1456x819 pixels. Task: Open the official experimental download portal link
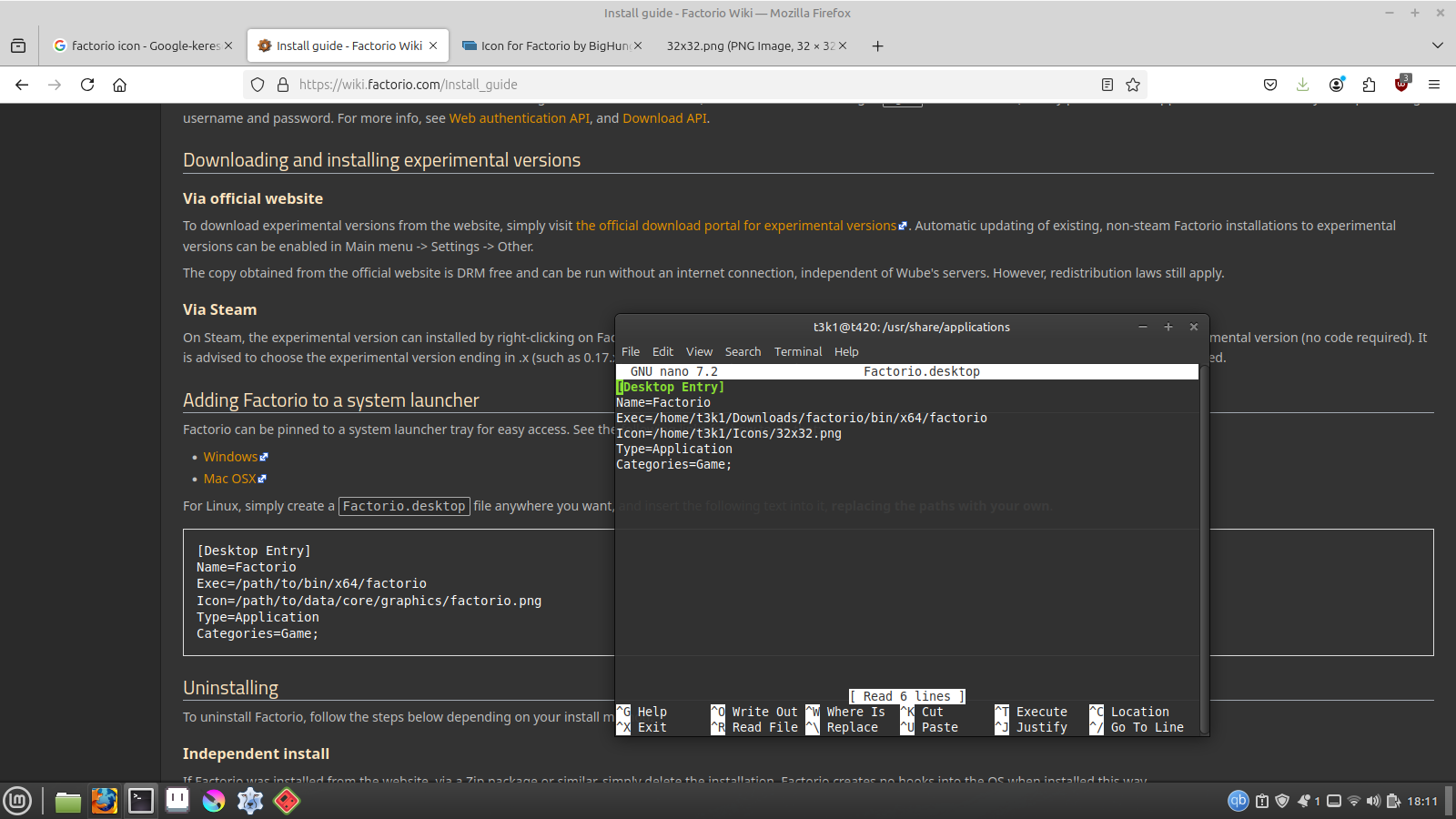click(x=736, y=226)
